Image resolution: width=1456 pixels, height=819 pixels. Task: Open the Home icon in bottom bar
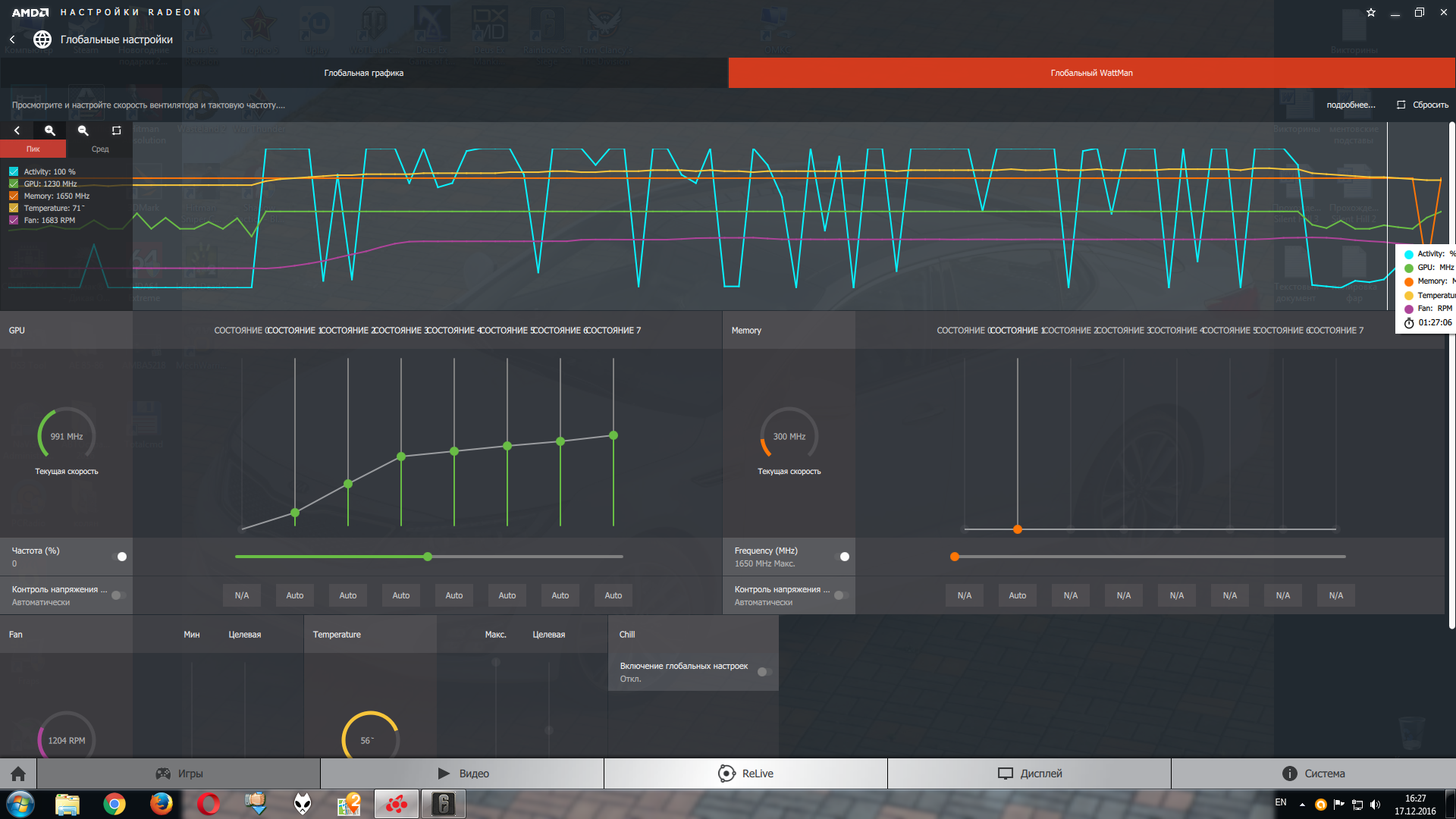18,773
